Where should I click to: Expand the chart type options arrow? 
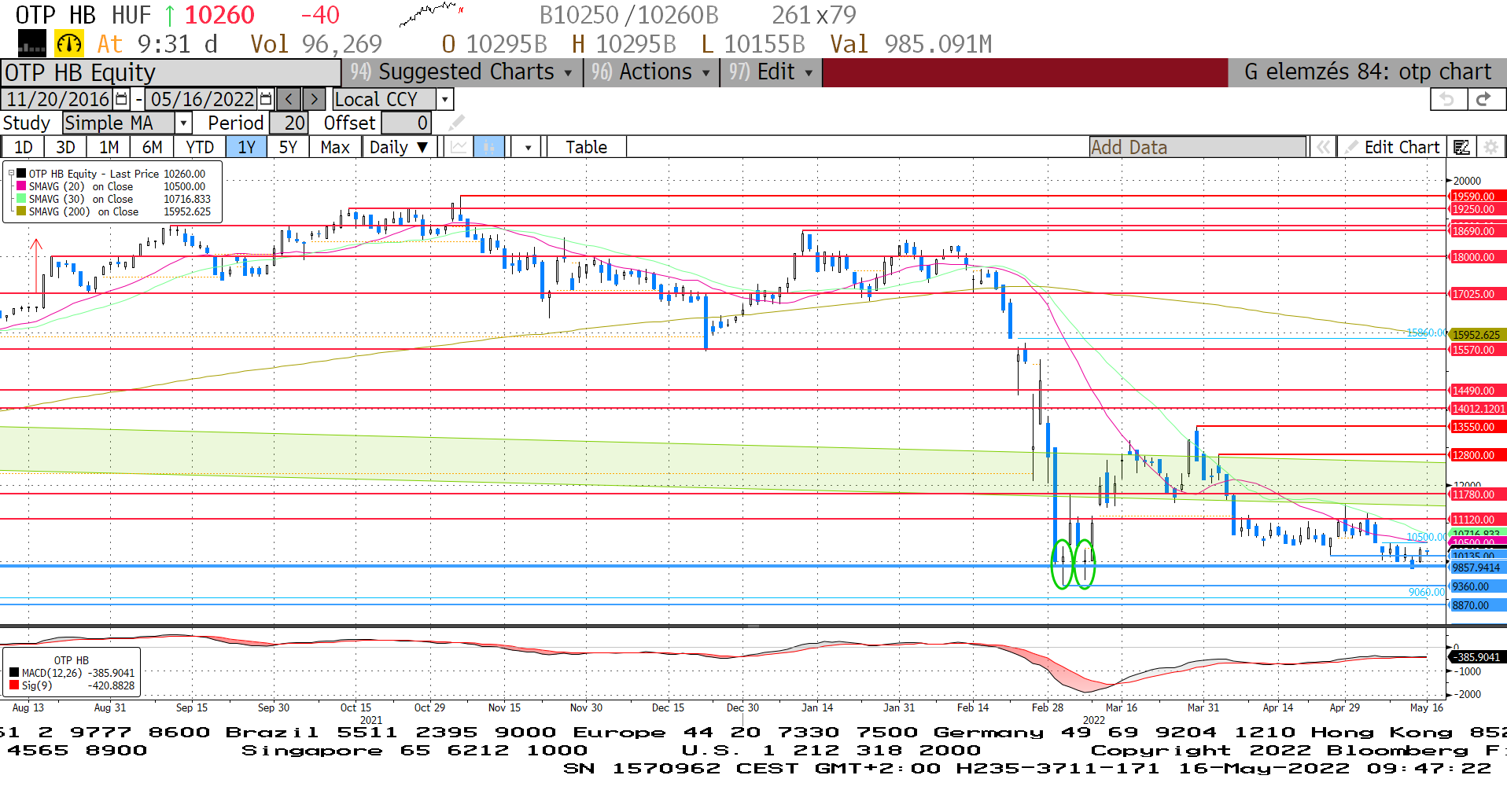pyautogui.click(x=528, y=147)
